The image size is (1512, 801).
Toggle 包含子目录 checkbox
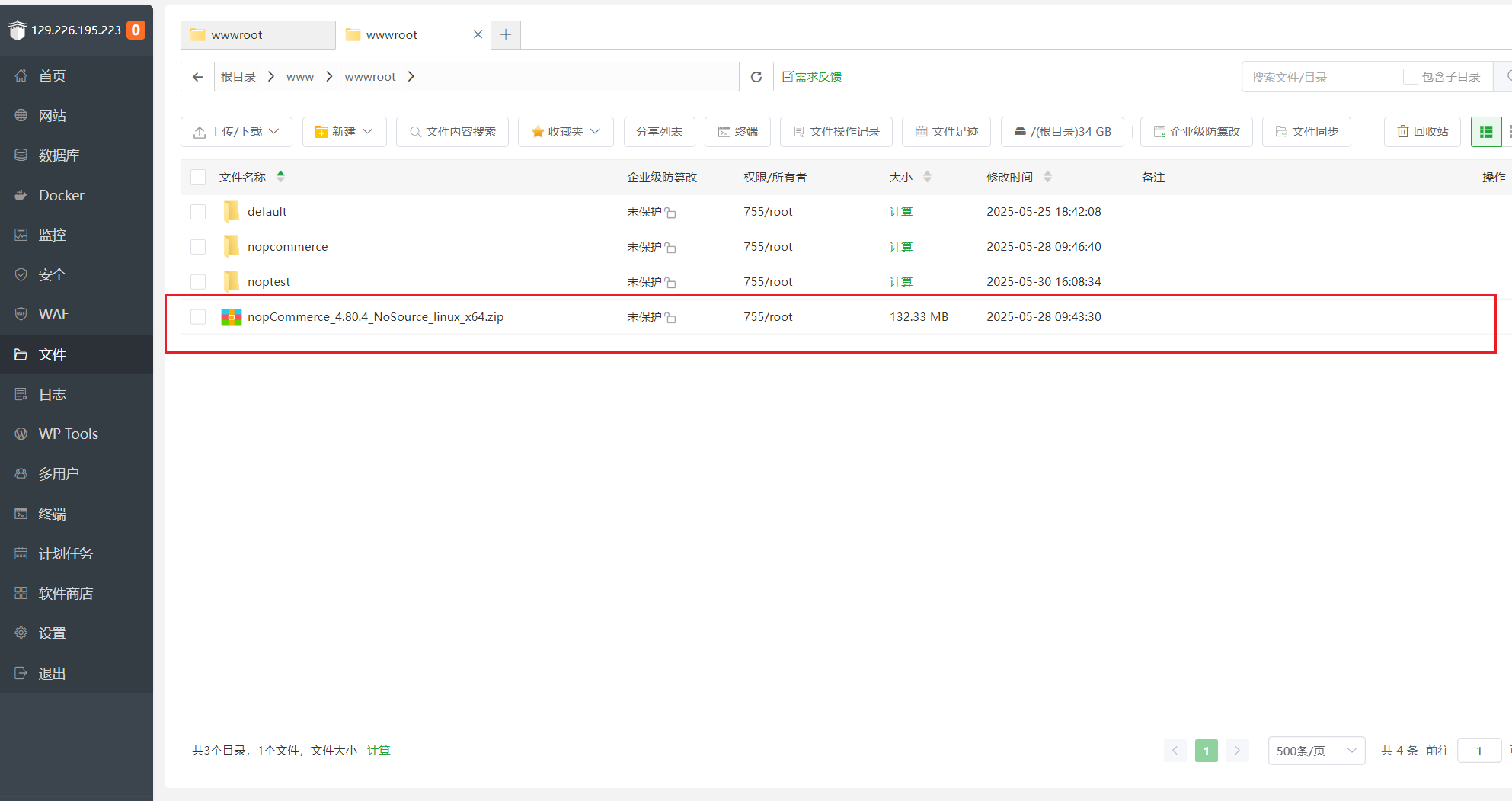[1410, 77]
